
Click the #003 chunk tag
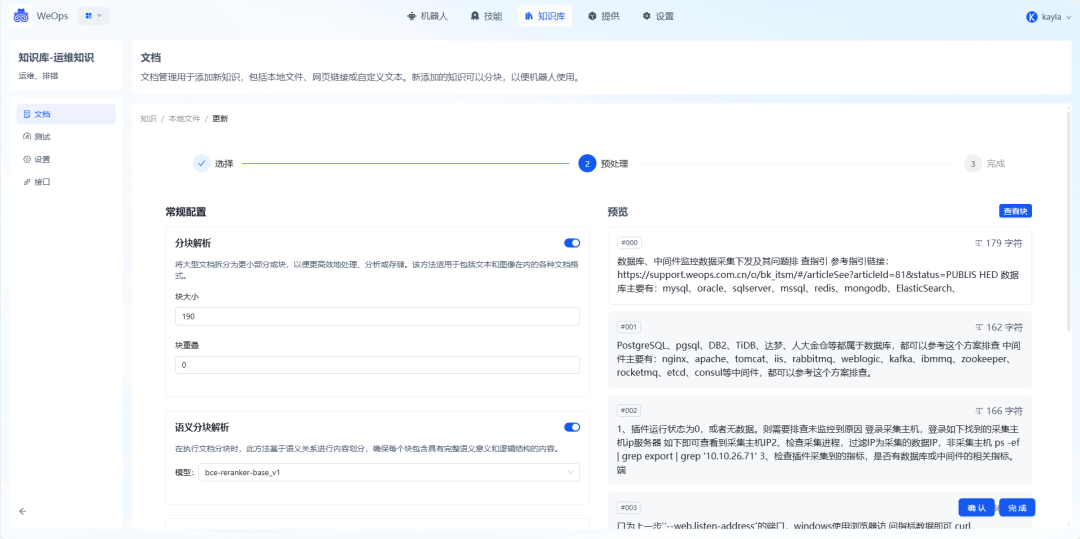click(x=630, y=508)
